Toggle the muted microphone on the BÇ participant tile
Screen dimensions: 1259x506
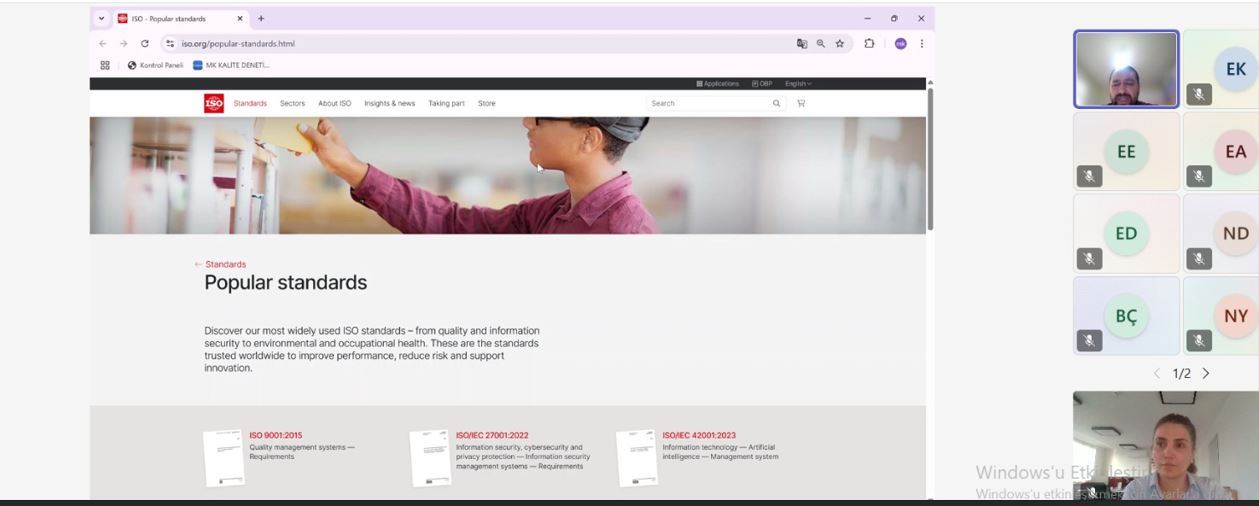click(1089, 340)
